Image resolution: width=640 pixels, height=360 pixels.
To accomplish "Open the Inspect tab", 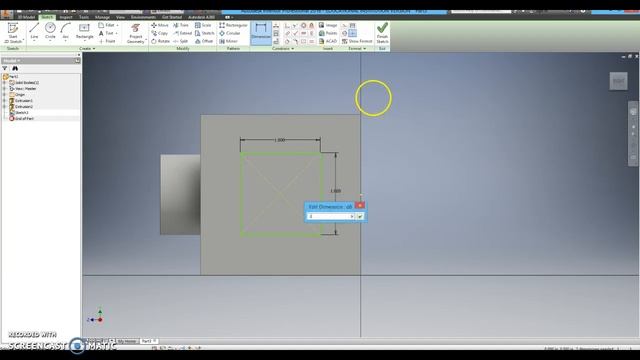I will 66,17.
